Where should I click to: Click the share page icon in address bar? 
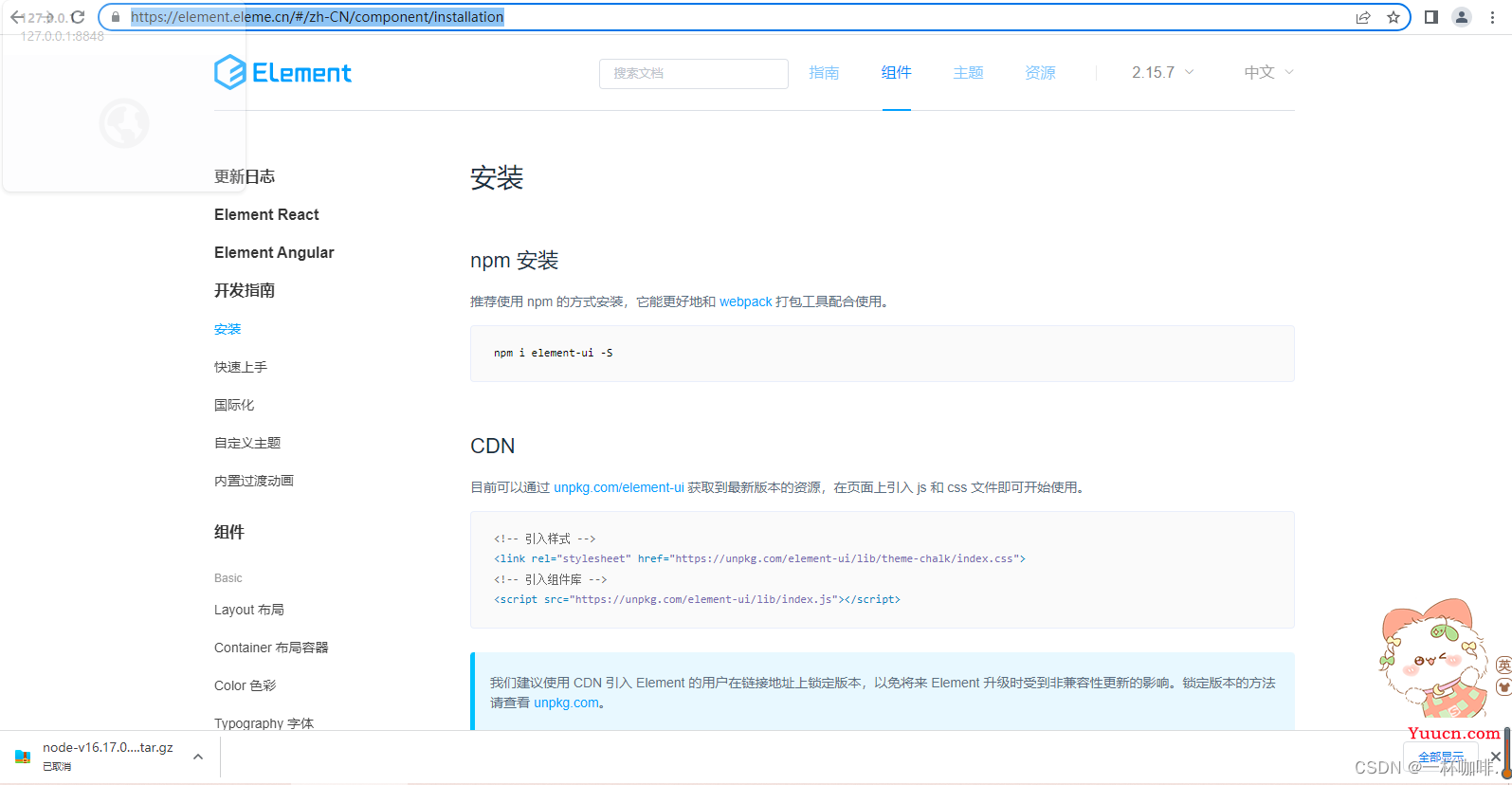tap(1363, 17)
